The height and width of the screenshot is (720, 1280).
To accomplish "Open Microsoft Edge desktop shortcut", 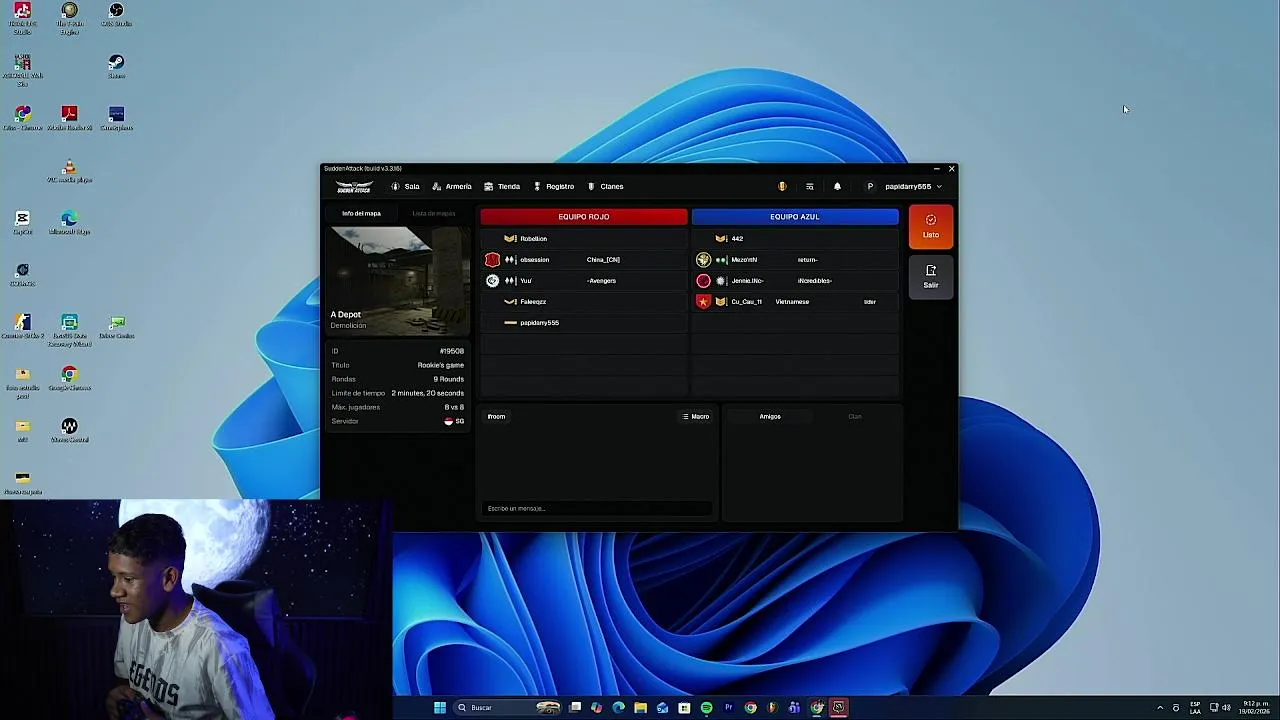I will tap(69, 223).
